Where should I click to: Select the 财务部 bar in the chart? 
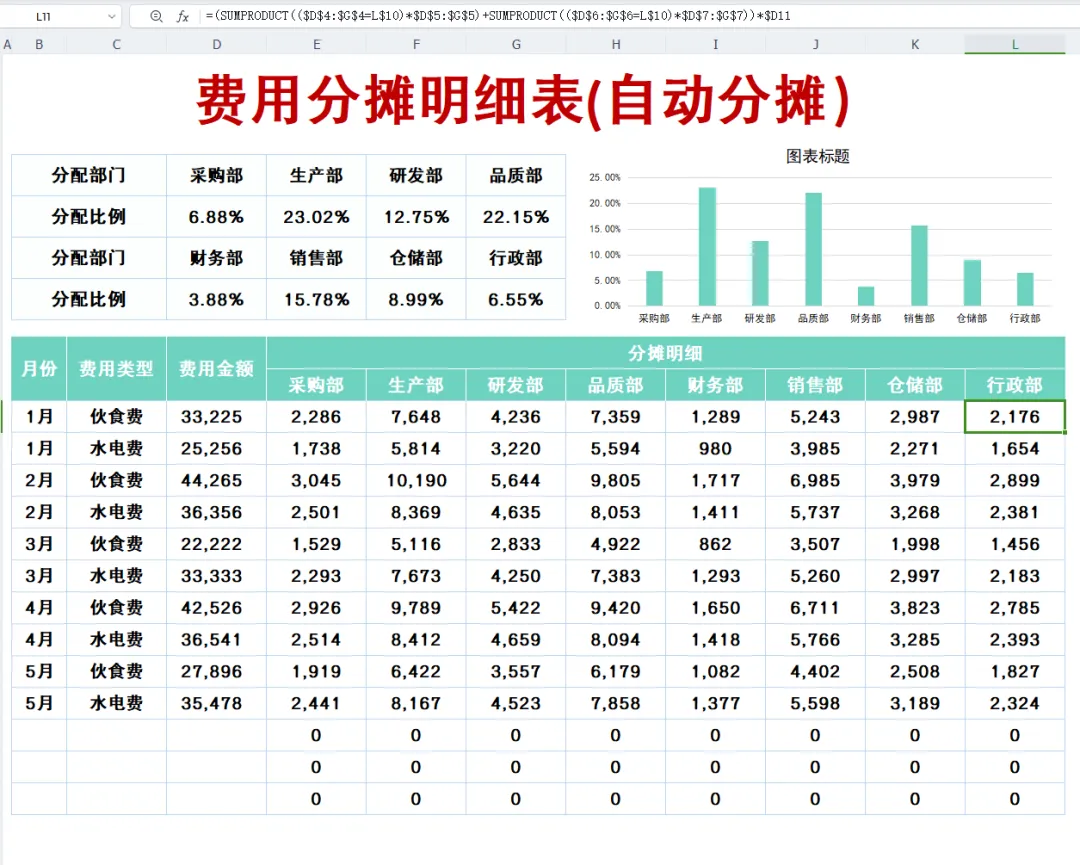[x=866, y=296]
